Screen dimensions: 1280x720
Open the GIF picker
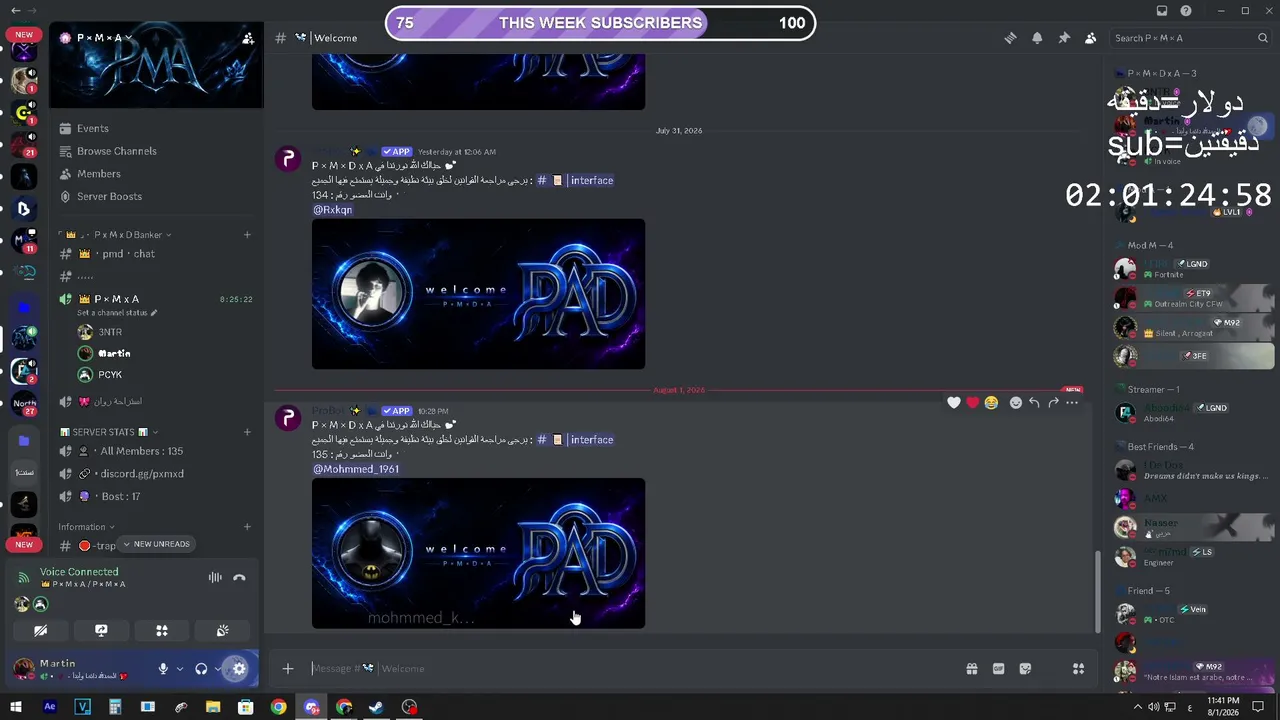click(x=998, y=669)
